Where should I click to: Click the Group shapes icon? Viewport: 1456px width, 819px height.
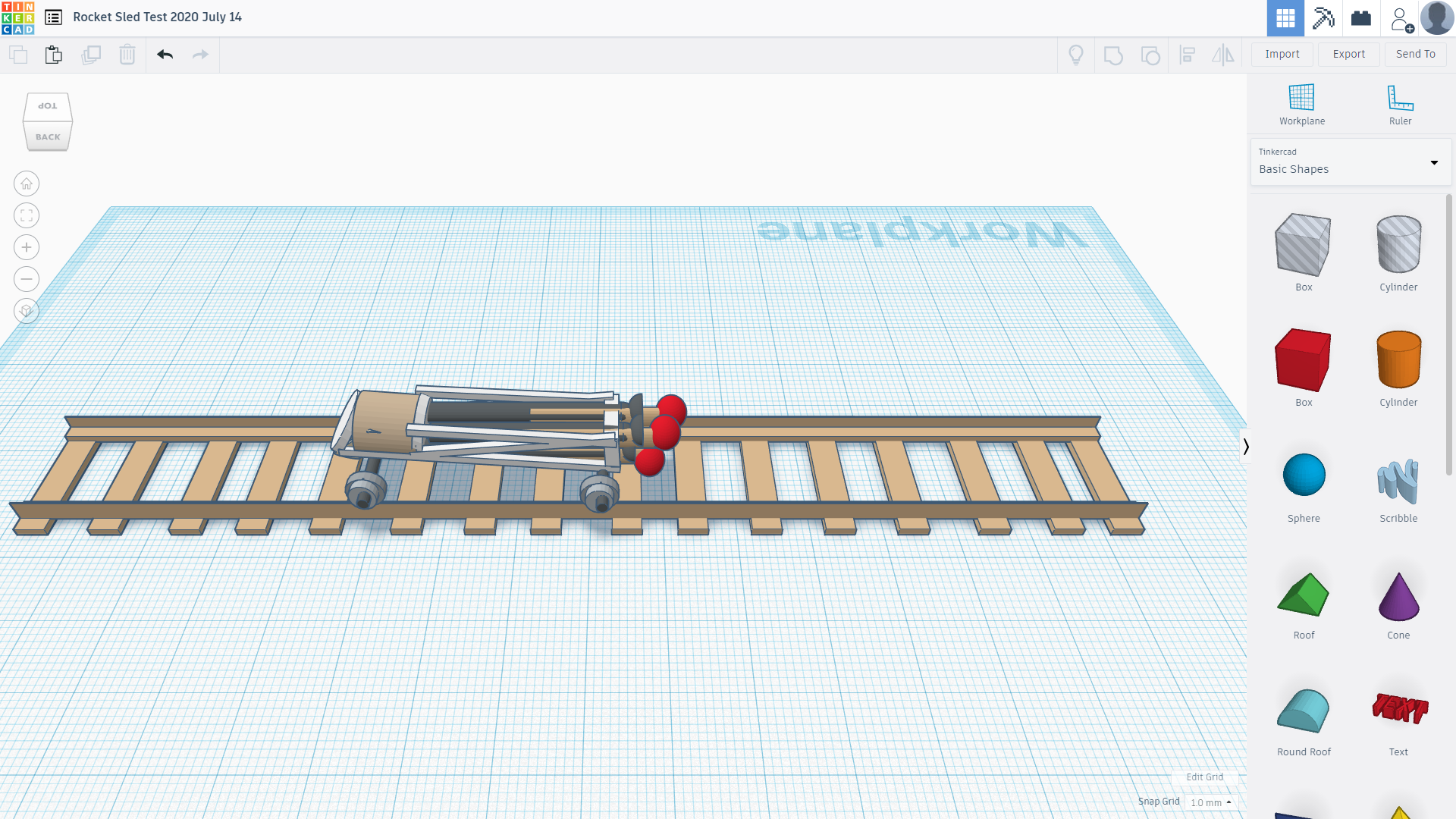click(x=1113, y=55)
